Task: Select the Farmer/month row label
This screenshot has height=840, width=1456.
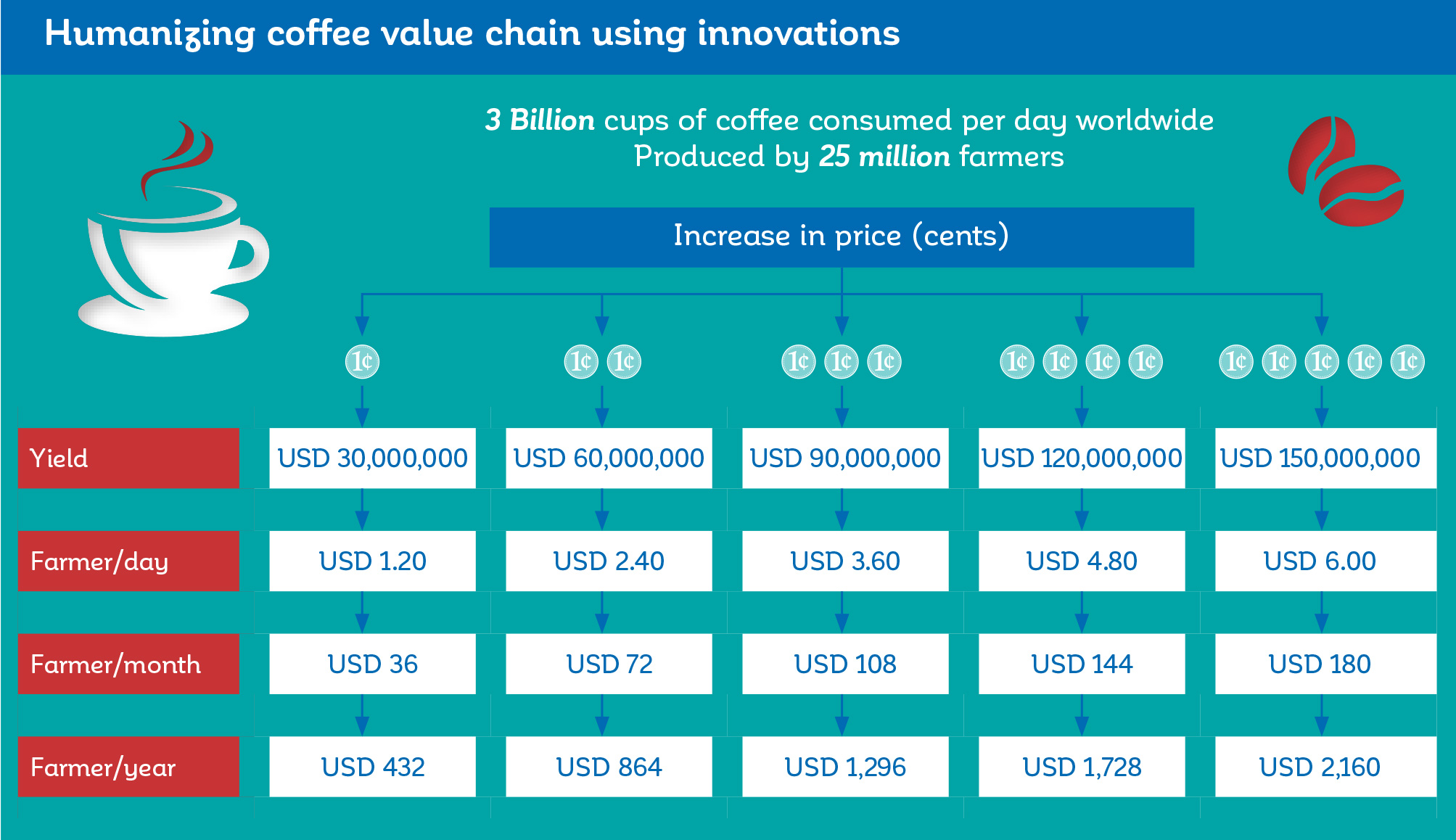Action: coord(128,664)
